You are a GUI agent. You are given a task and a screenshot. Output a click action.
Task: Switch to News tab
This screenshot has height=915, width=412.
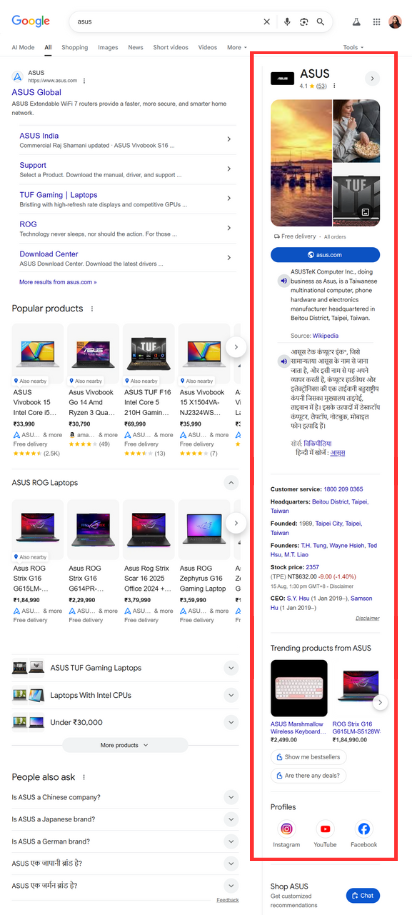click(x=135, y=47)
